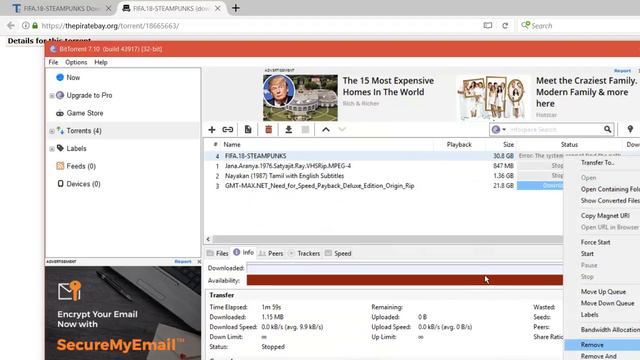Open the File menu
Image resolution: width=640 pixels, height=360 pixels.
coord(53,62)
